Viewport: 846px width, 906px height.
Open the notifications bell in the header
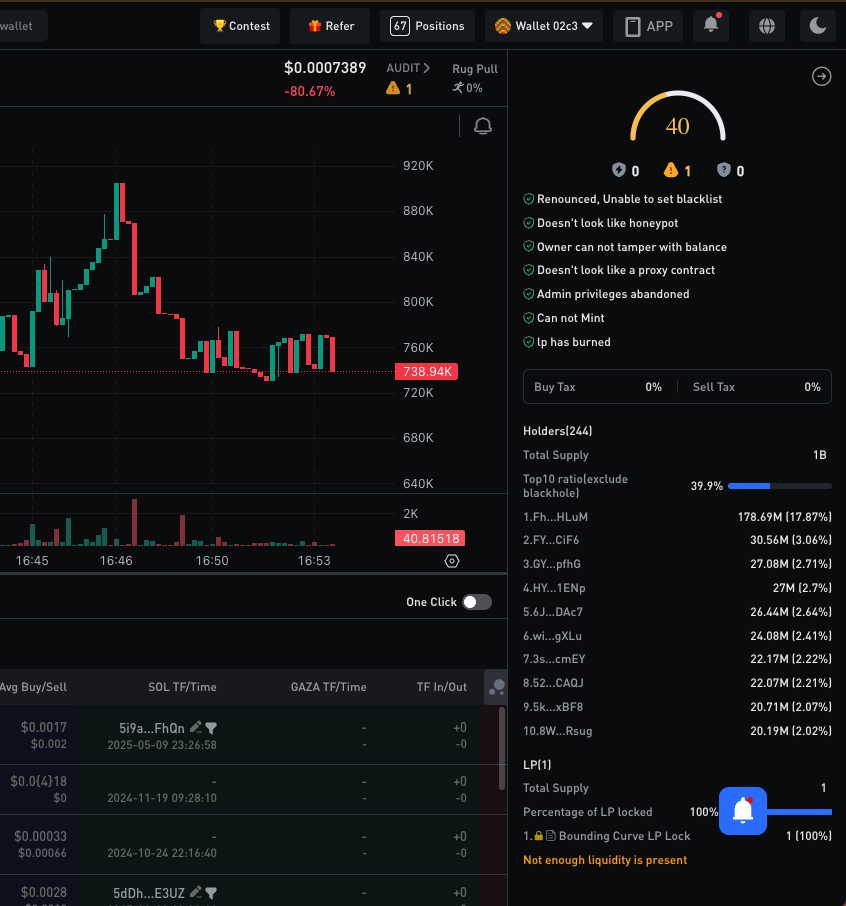[x=711, y=25]
